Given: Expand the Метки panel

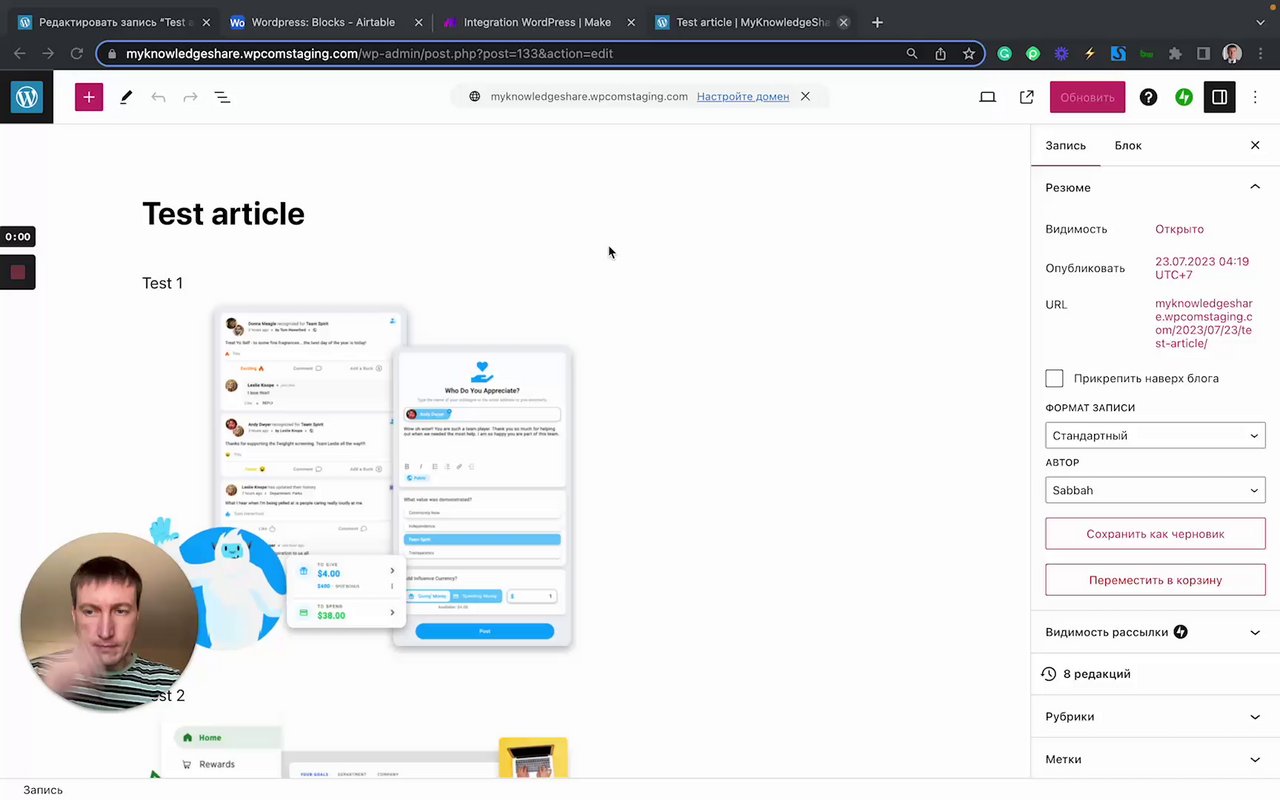Looking at the screenshot, I should coord(1155,759).
